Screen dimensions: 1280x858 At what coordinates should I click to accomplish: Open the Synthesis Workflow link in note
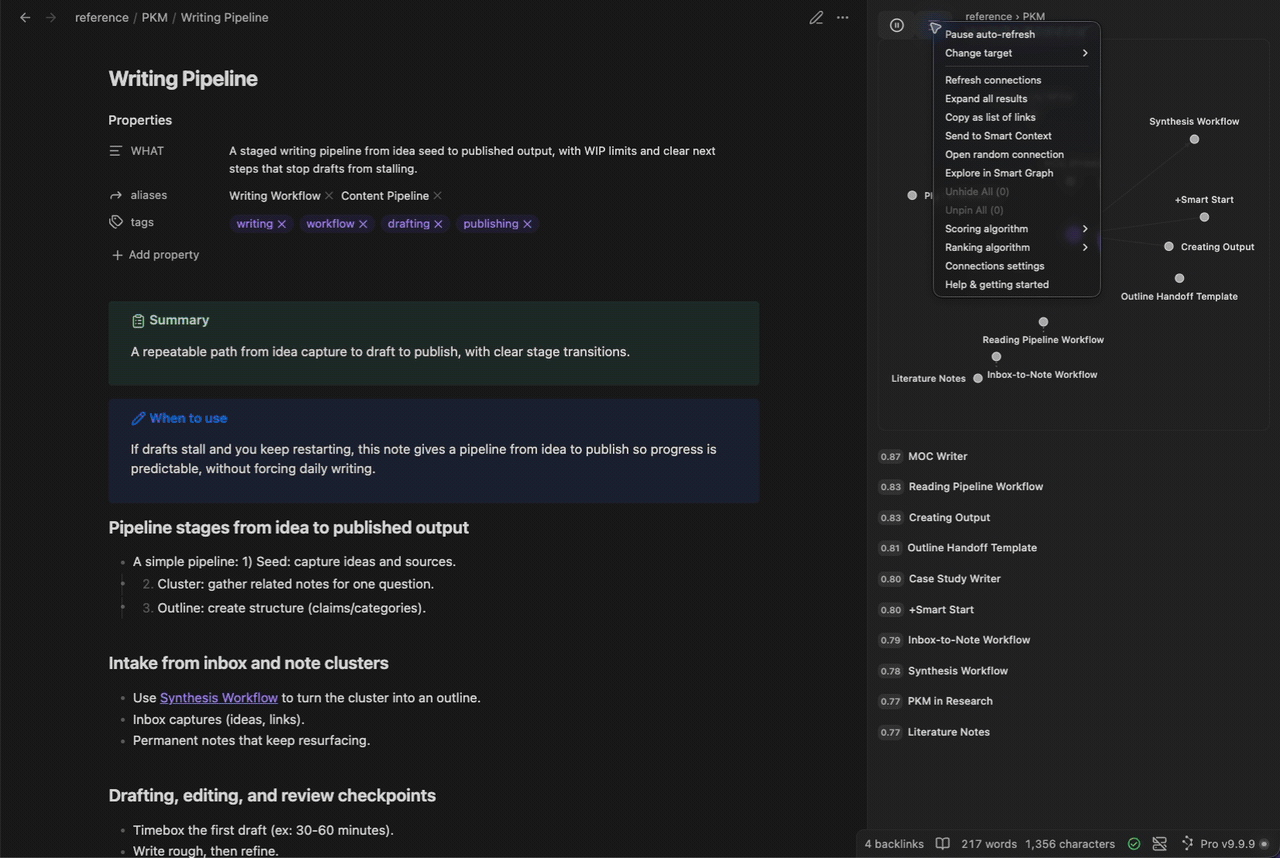pos(219,698)
